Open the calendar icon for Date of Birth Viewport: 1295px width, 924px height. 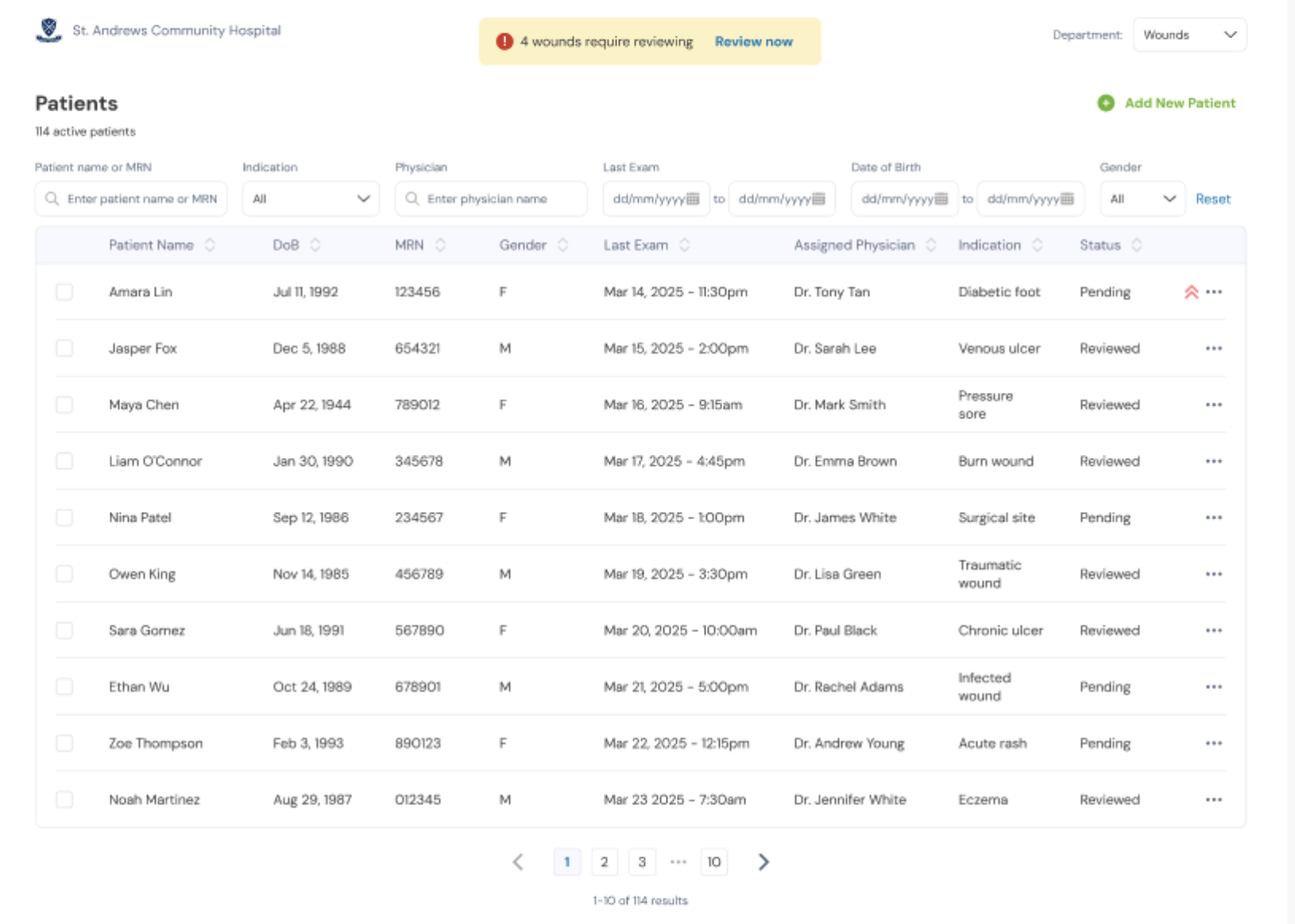[943, 199]
